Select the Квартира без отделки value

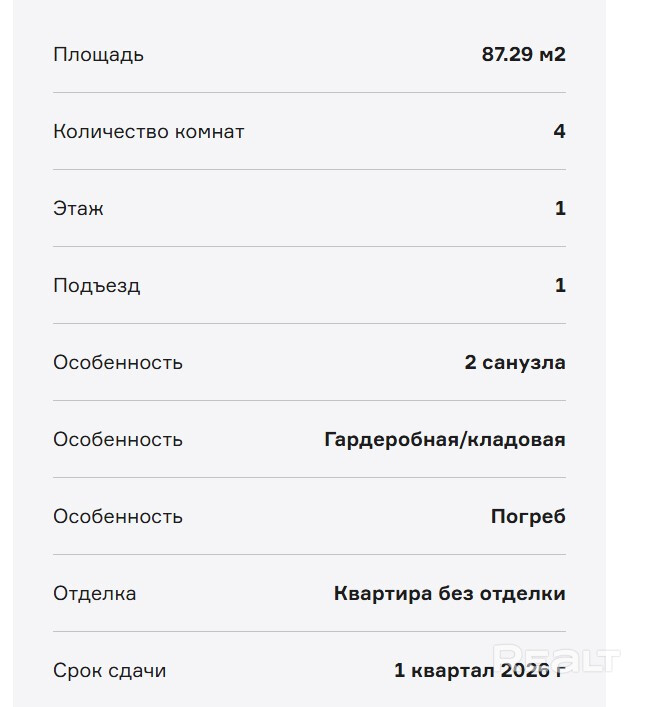(x=449, y=594)
